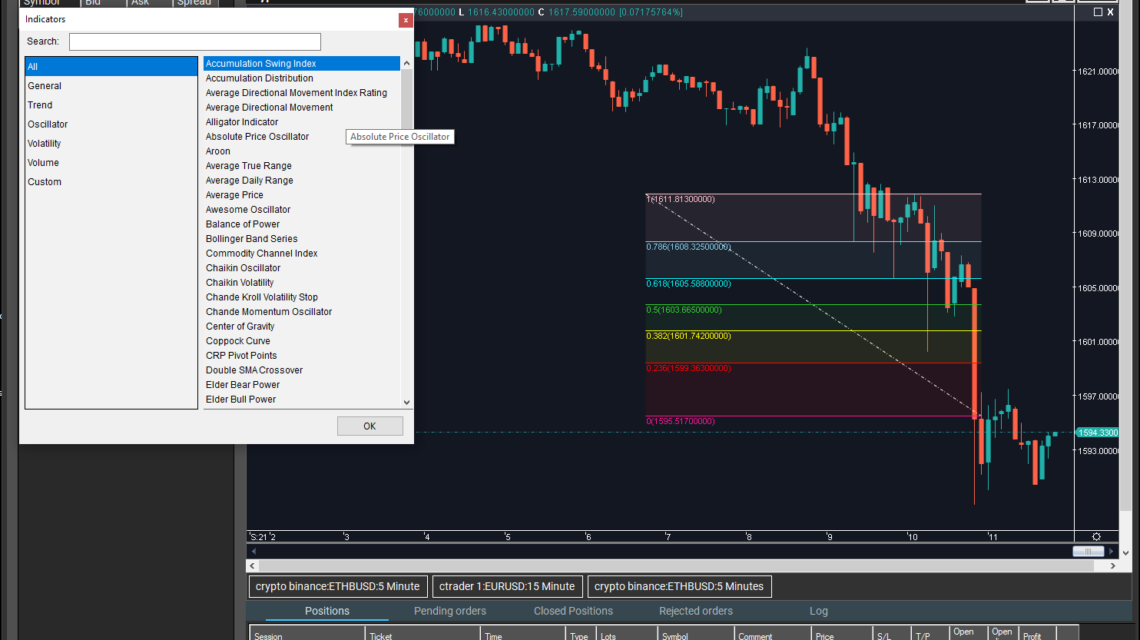
Task: Click the indicator list scroll-up arrow
Action: point(407,63)
